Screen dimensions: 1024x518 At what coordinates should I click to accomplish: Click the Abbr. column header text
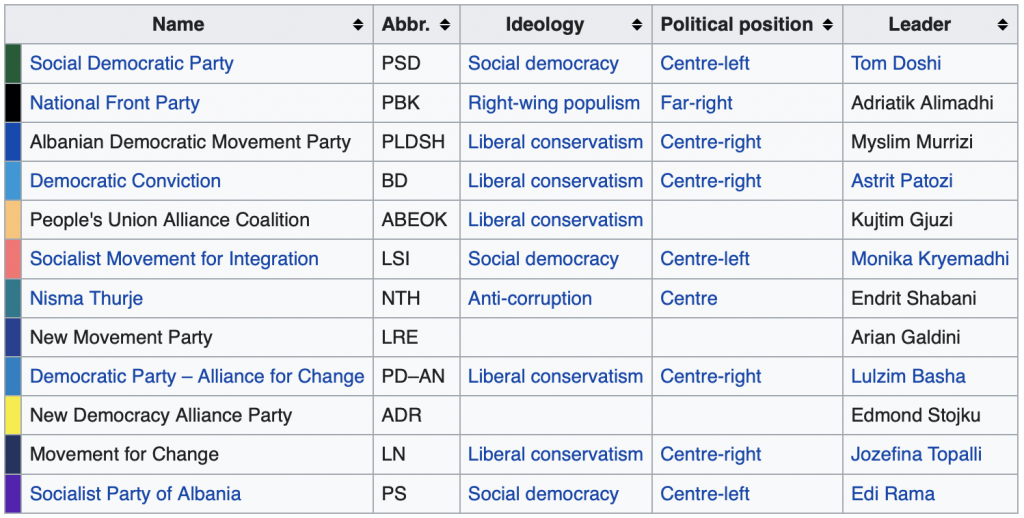(405, 25)
